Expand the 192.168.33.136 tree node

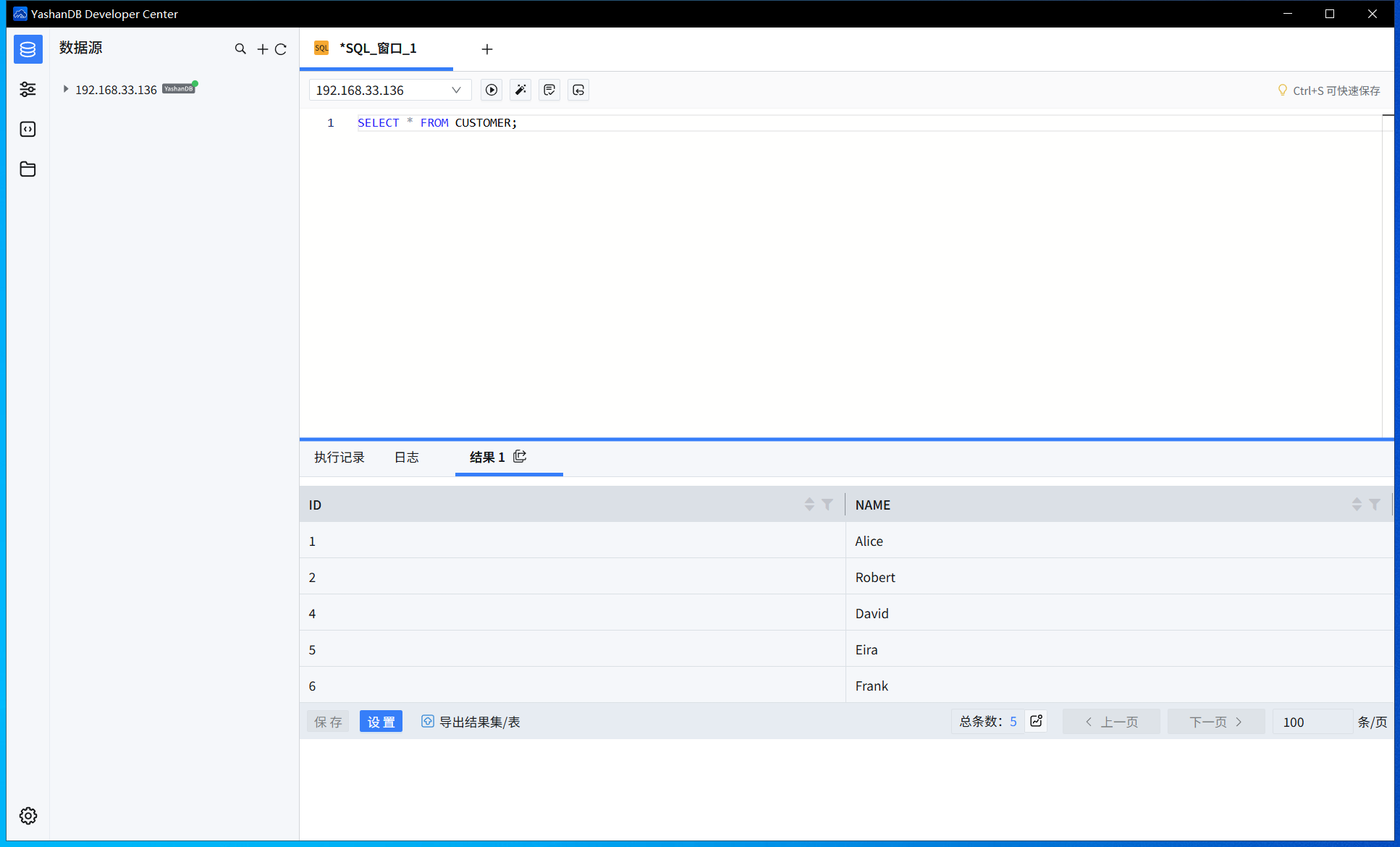click(66, 89)
